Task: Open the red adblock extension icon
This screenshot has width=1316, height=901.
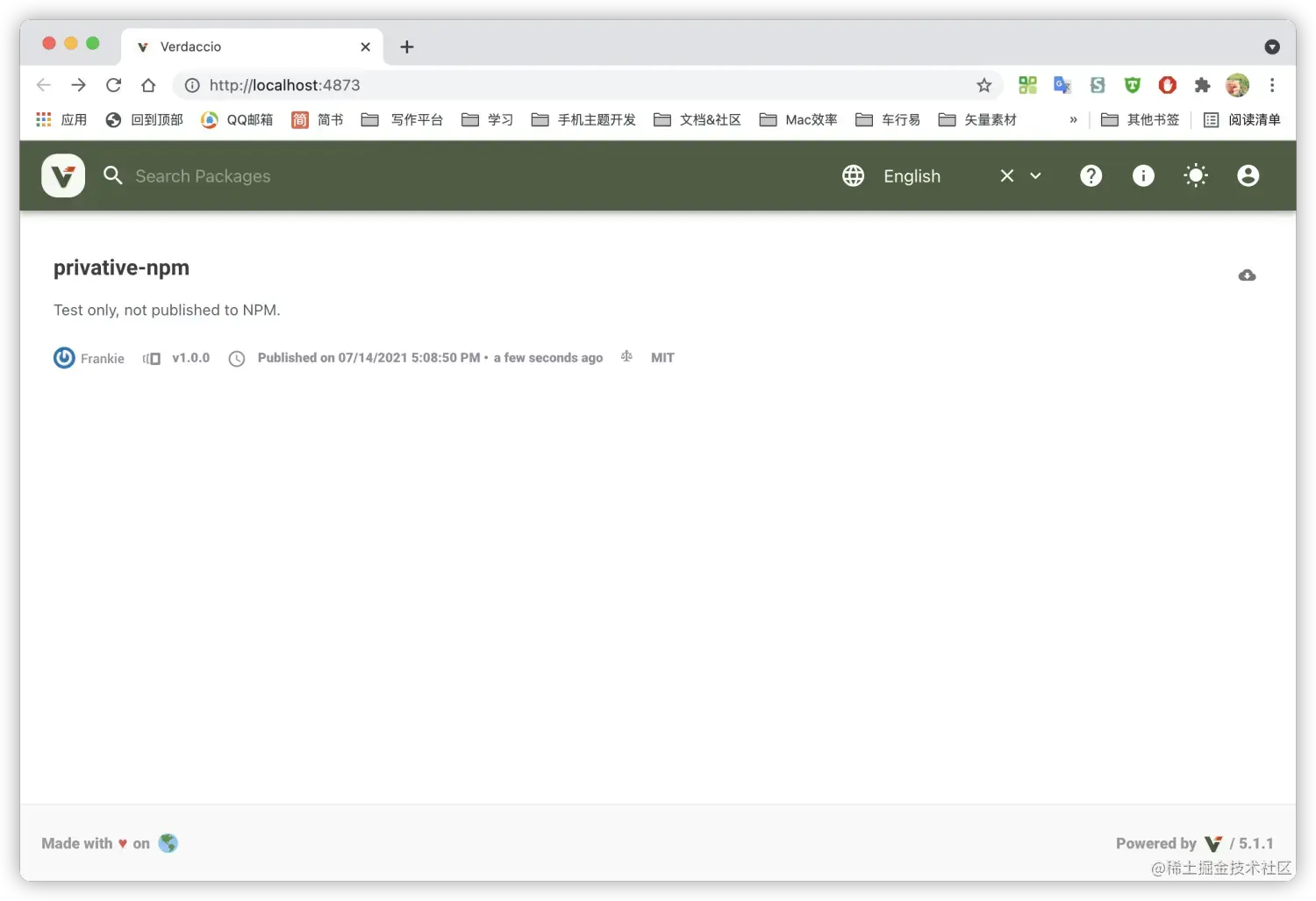Action: 1168,85
